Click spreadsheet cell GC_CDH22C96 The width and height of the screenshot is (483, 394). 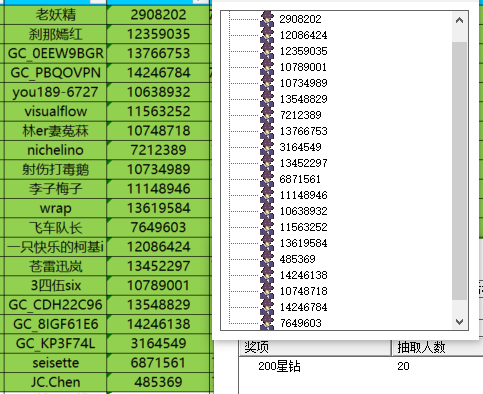[x=55, y=304]
